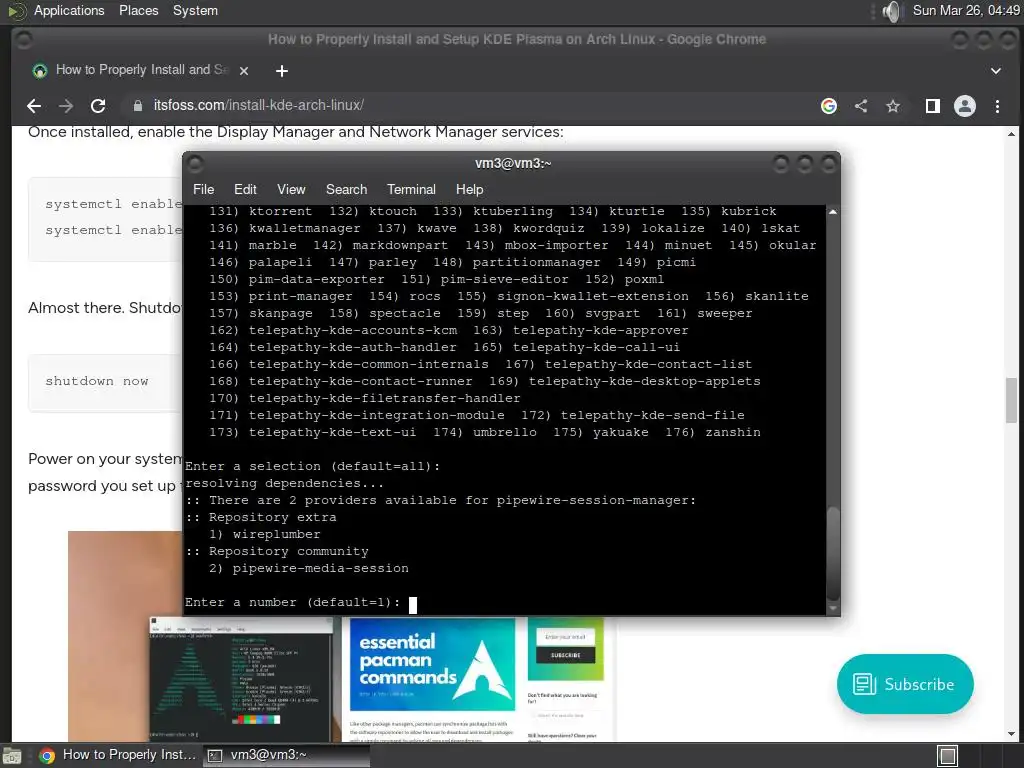
Task: Click the email field in newsletter card
Action: [566, 636]
